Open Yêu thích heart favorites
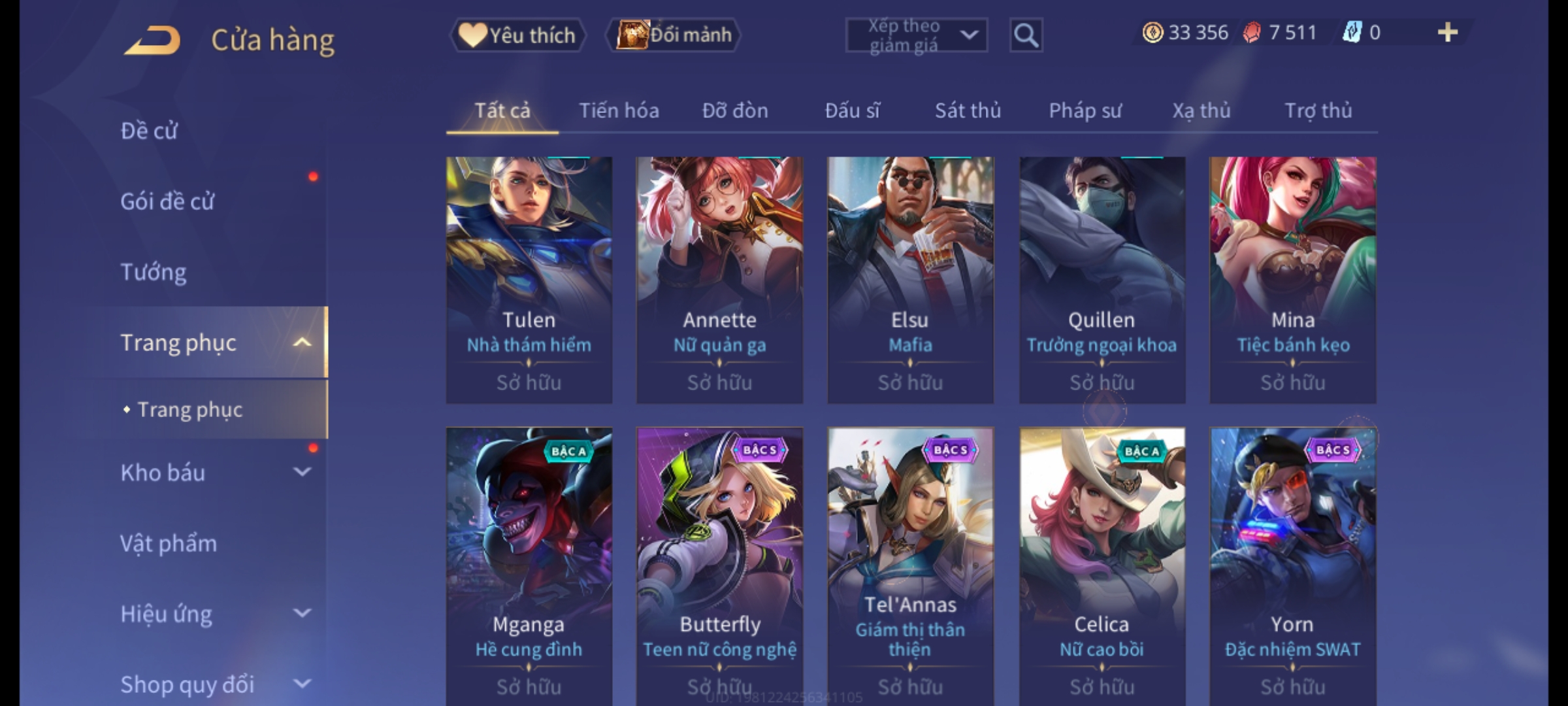The image size is (1568, 706). (517, 35)
